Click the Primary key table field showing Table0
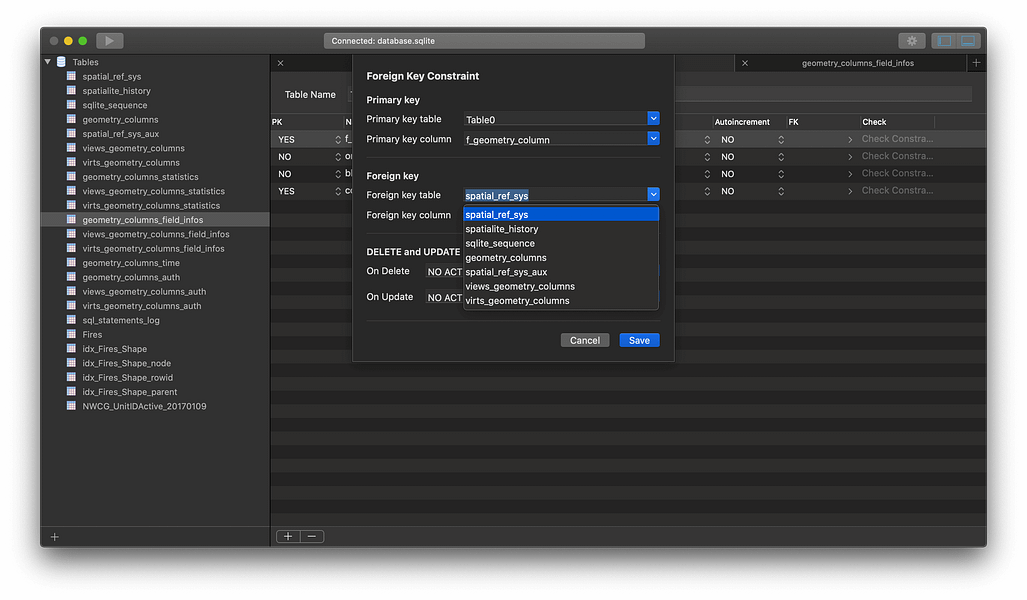 pos(555,119)
